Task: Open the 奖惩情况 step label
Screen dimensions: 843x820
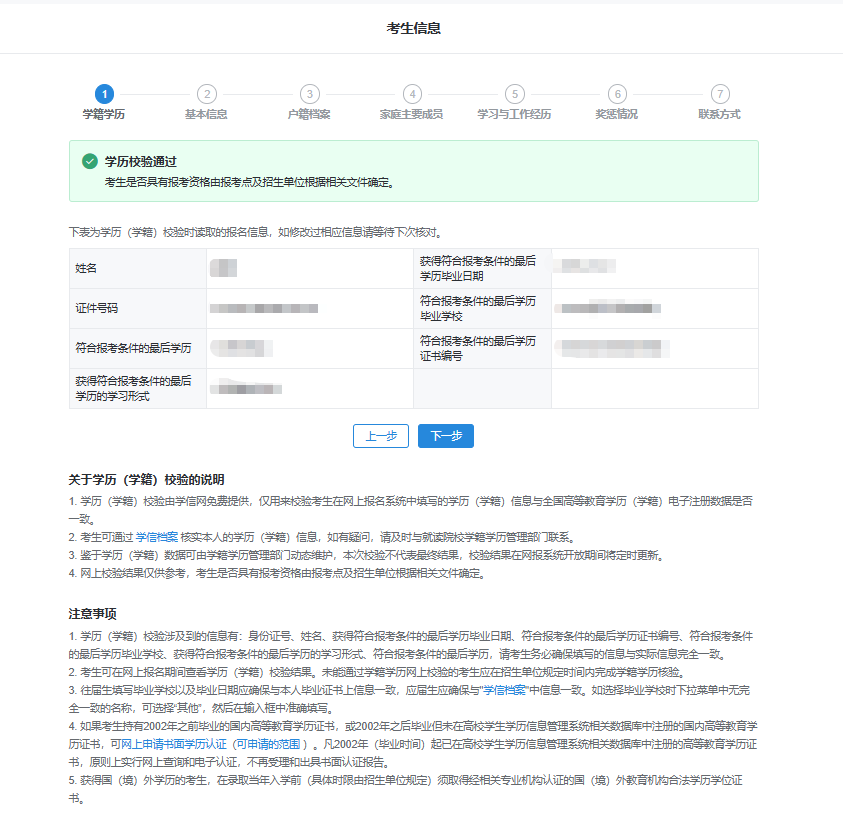Action: tap(617, 114)
